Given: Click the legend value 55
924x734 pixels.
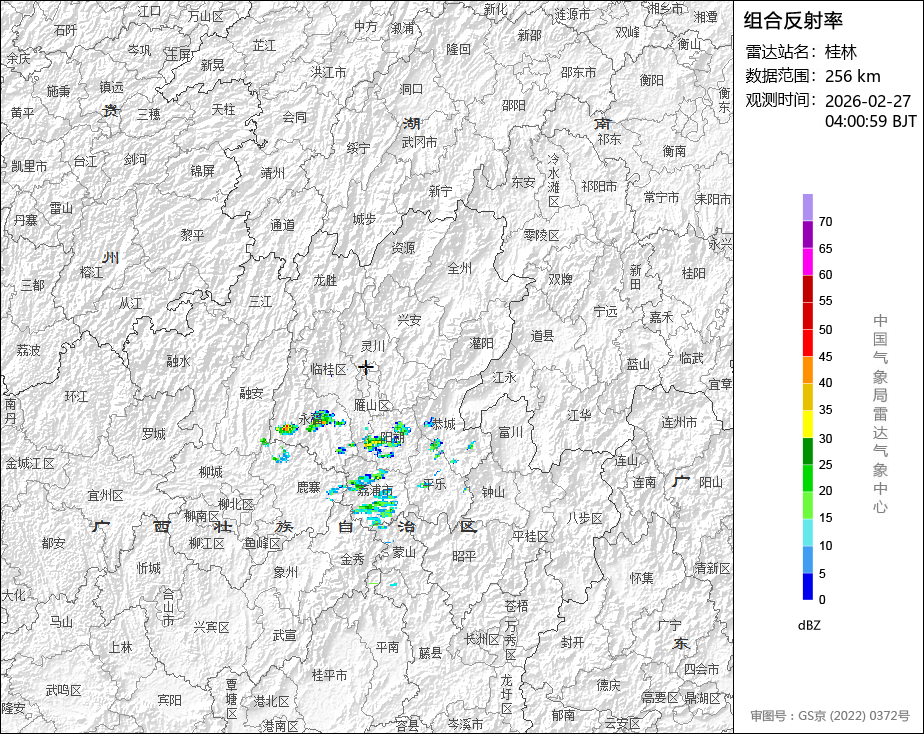Looking at the screenshot, I should [826, 301].
